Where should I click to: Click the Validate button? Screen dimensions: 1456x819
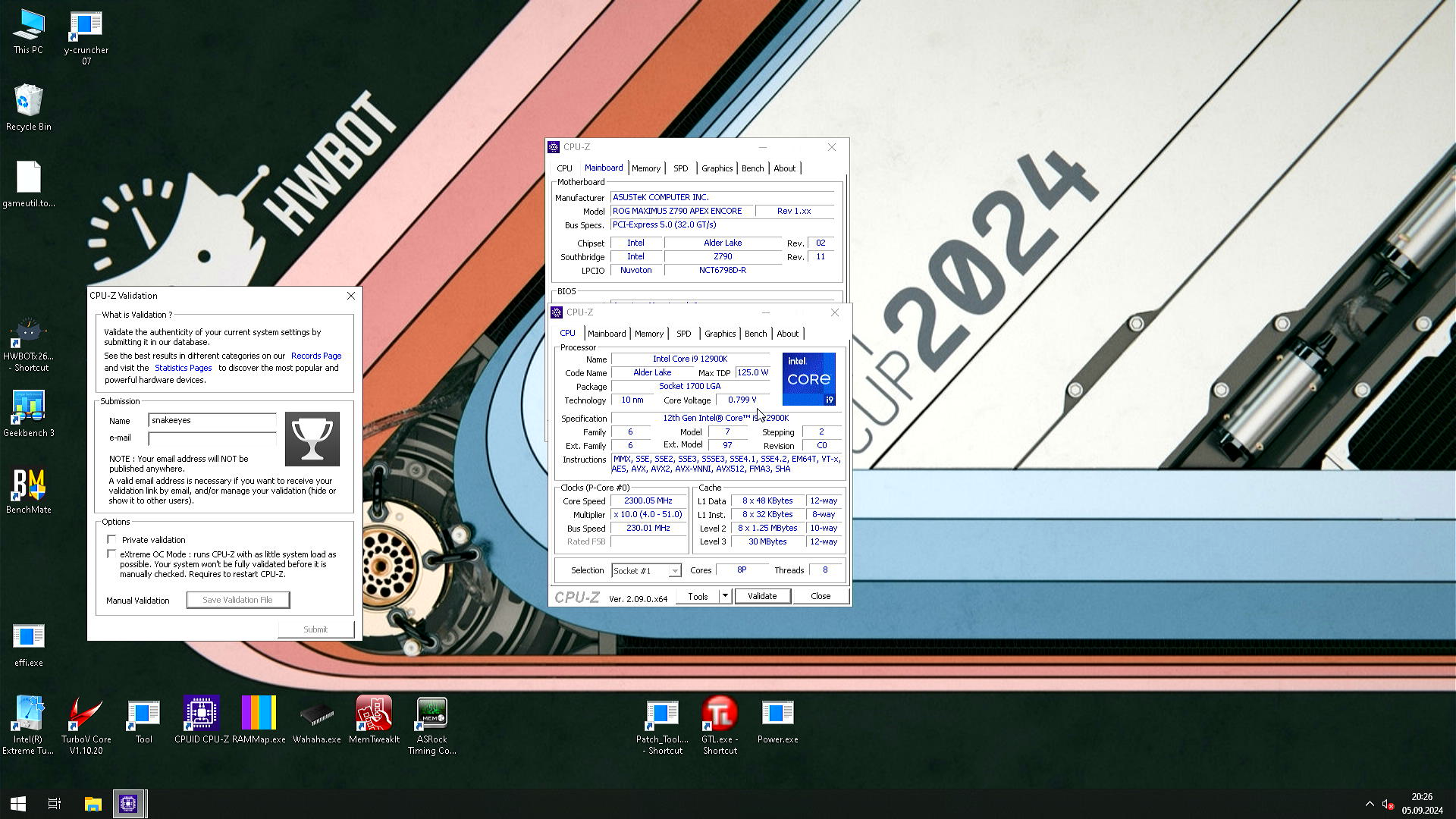pos(762,596)
